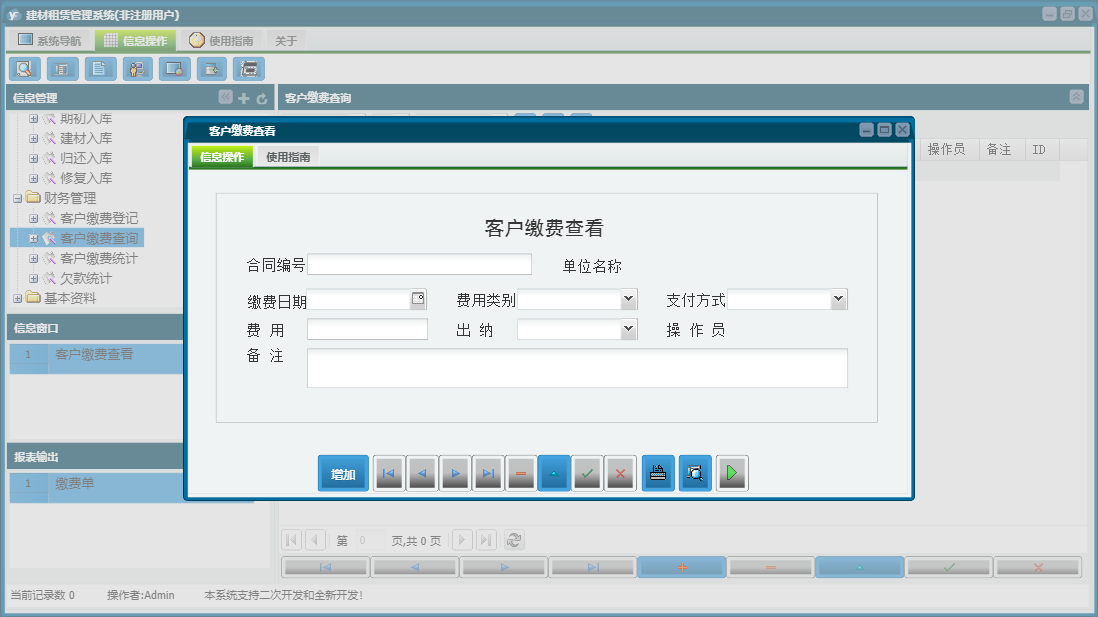
Task: Select 缴费单 in 报表输出 list
Action: pyautogui.click(x=74, y=483)
